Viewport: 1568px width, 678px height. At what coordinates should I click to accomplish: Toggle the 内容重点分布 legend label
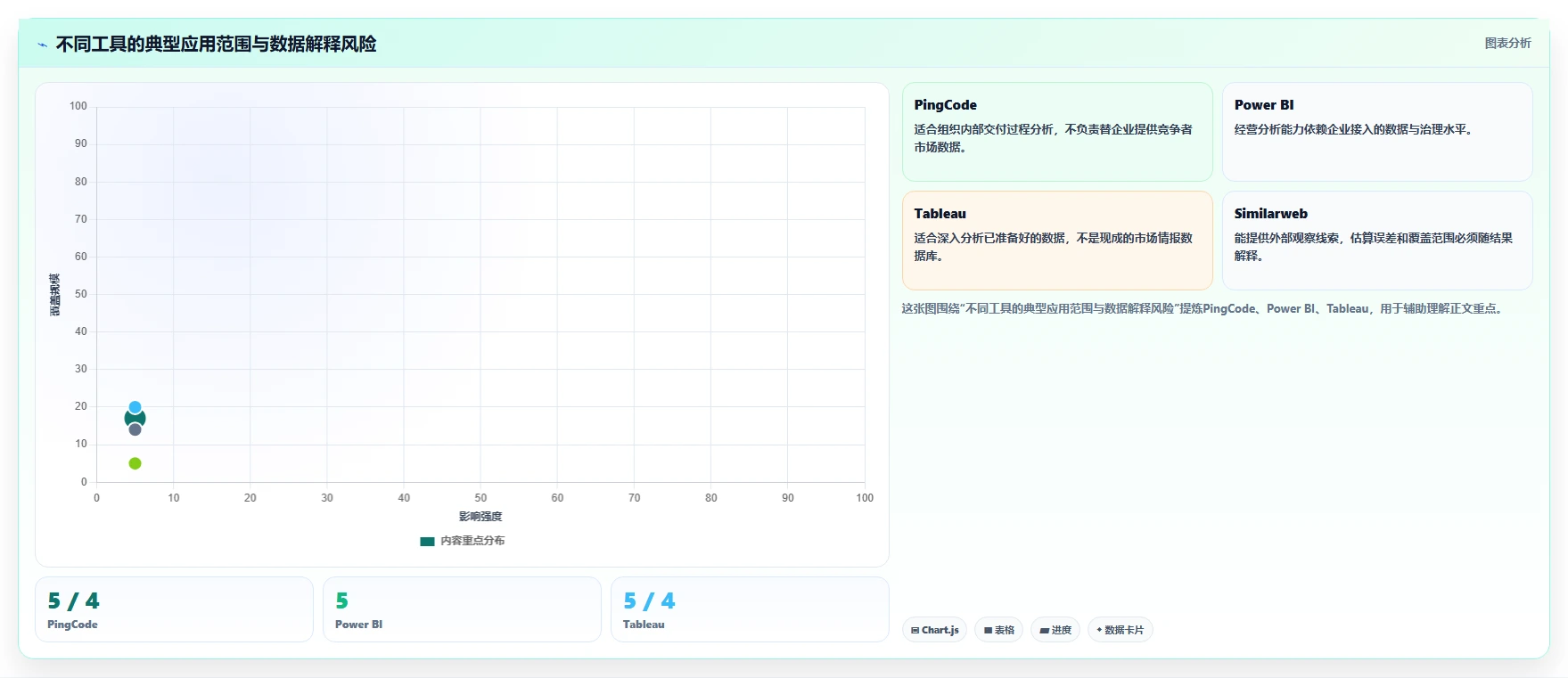(x=472, y=541)
